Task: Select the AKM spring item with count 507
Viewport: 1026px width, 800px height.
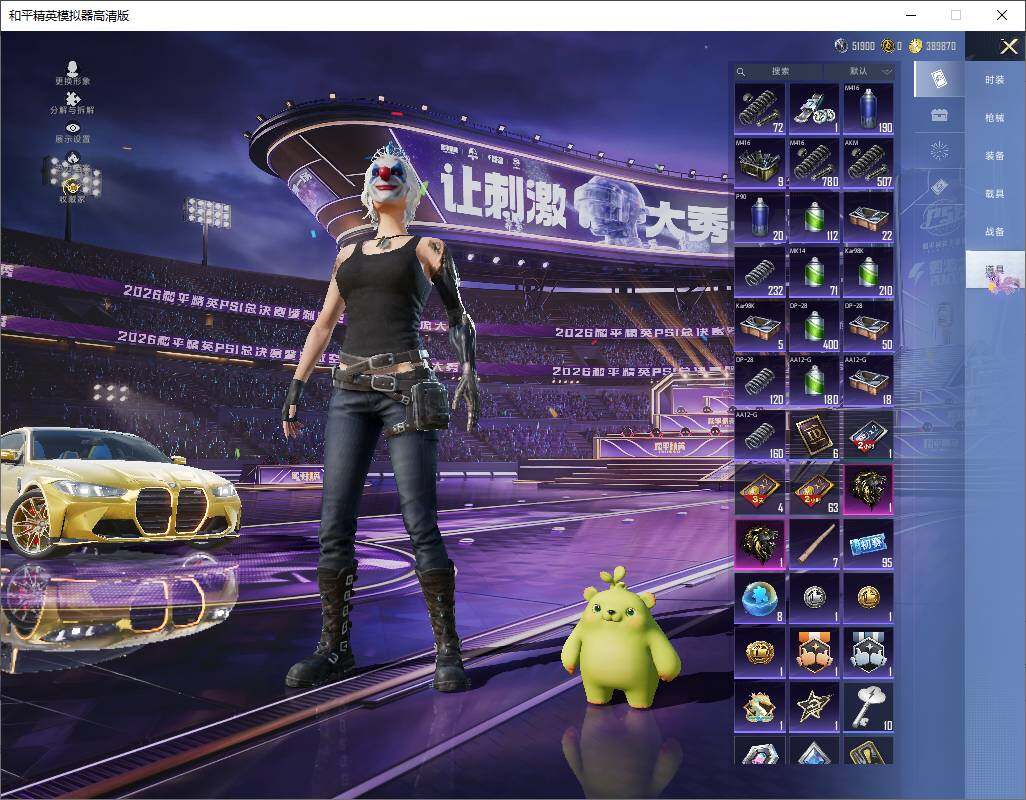Action: coord(868,163)
